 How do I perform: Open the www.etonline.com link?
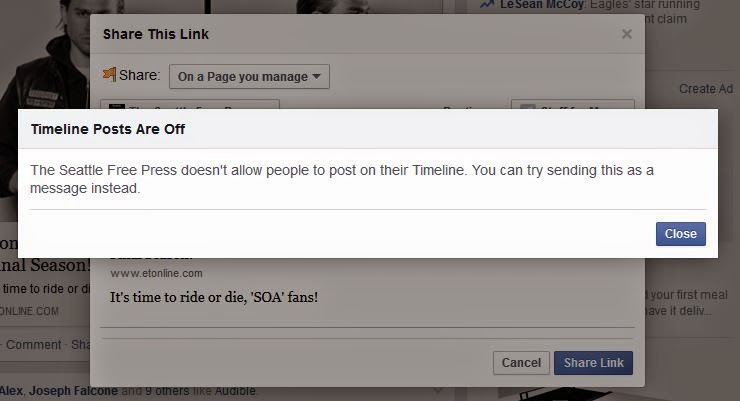[x=157, y=273]
